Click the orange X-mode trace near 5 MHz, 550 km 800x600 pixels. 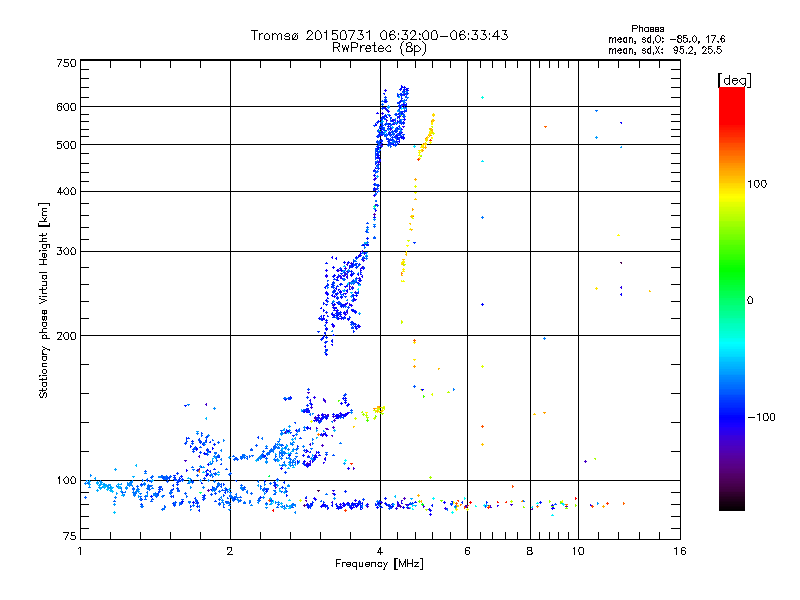pyautogui.click(x=427, y=137)
